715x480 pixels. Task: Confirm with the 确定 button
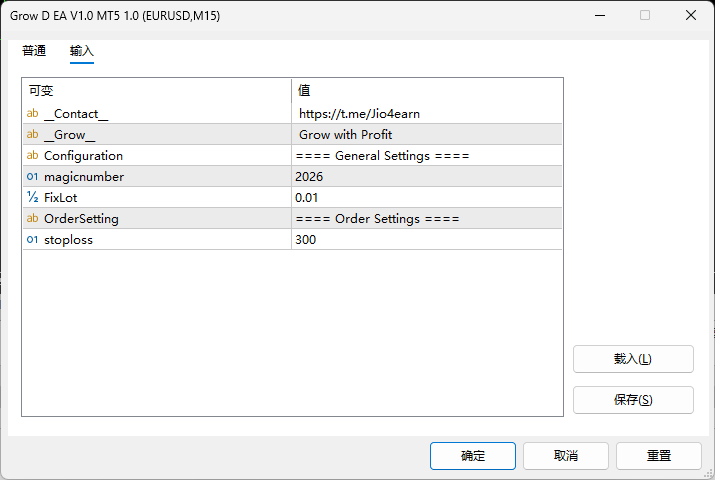473,456
